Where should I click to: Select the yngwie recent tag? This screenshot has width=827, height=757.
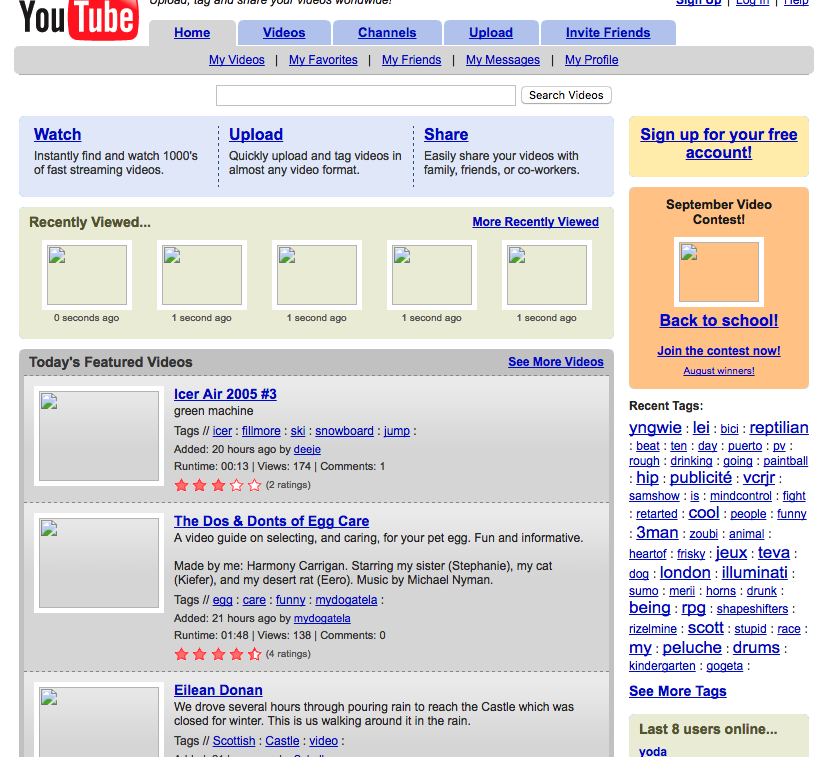click(x=655, y=427)
